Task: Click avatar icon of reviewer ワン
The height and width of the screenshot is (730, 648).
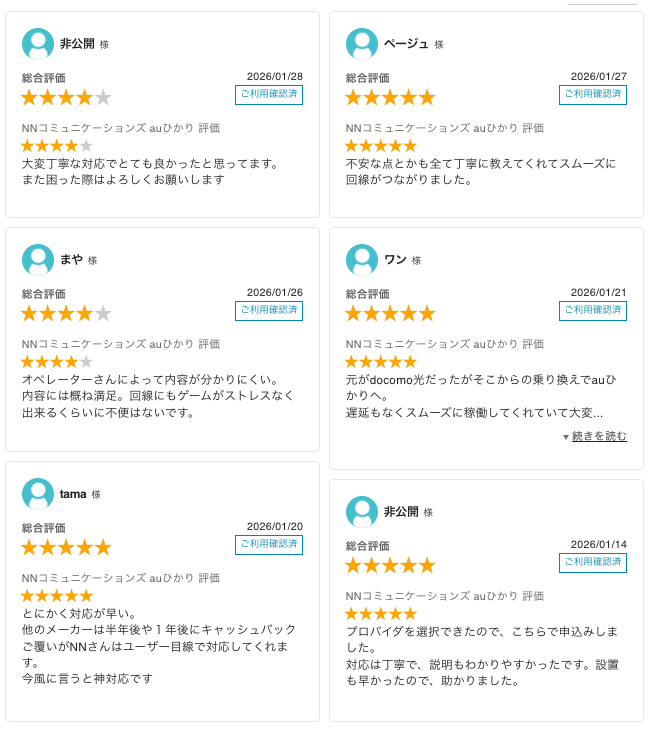Action: [362, 260]
